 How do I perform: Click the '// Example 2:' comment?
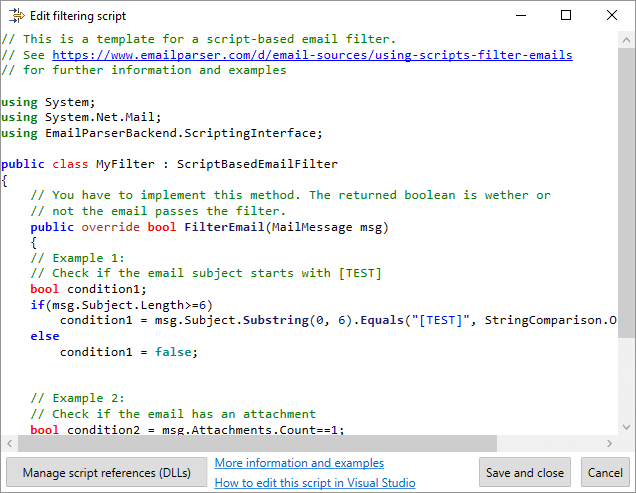point(77,398)
